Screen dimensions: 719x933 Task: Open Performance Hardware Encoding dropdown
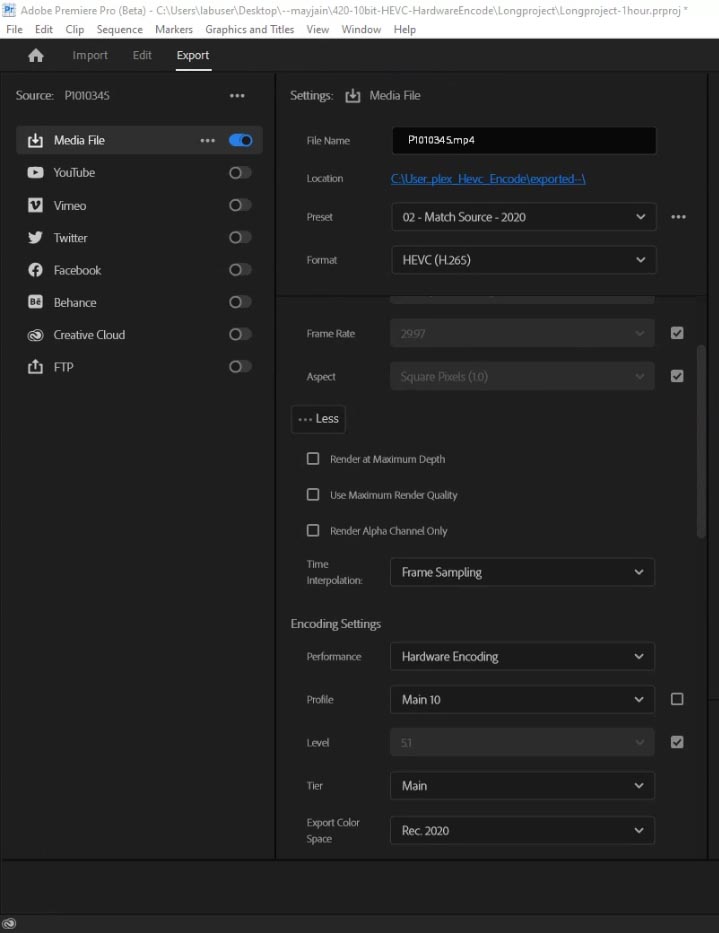pyautogui.click(x=522, y=656)
